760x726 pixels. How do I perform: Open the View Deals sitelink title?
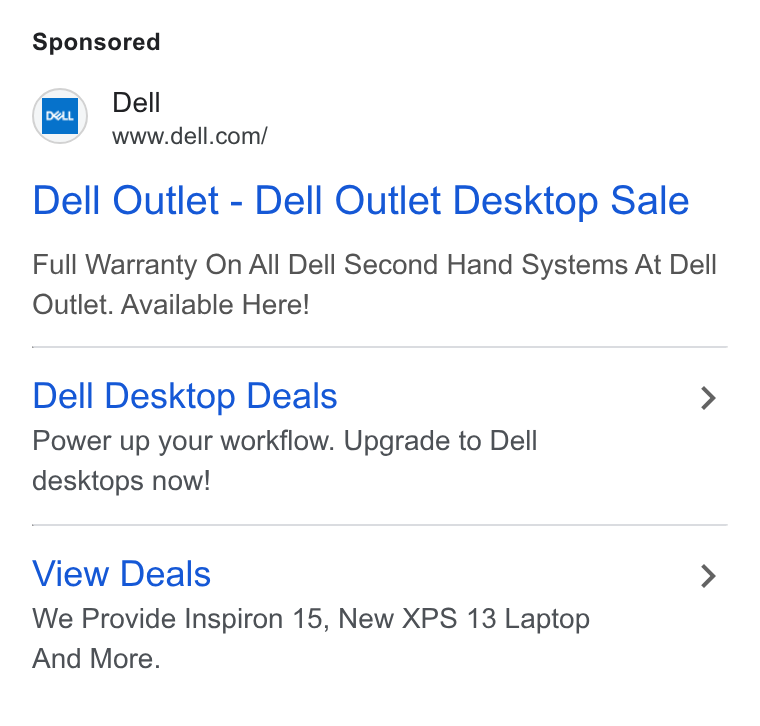[x=121, y=574]
